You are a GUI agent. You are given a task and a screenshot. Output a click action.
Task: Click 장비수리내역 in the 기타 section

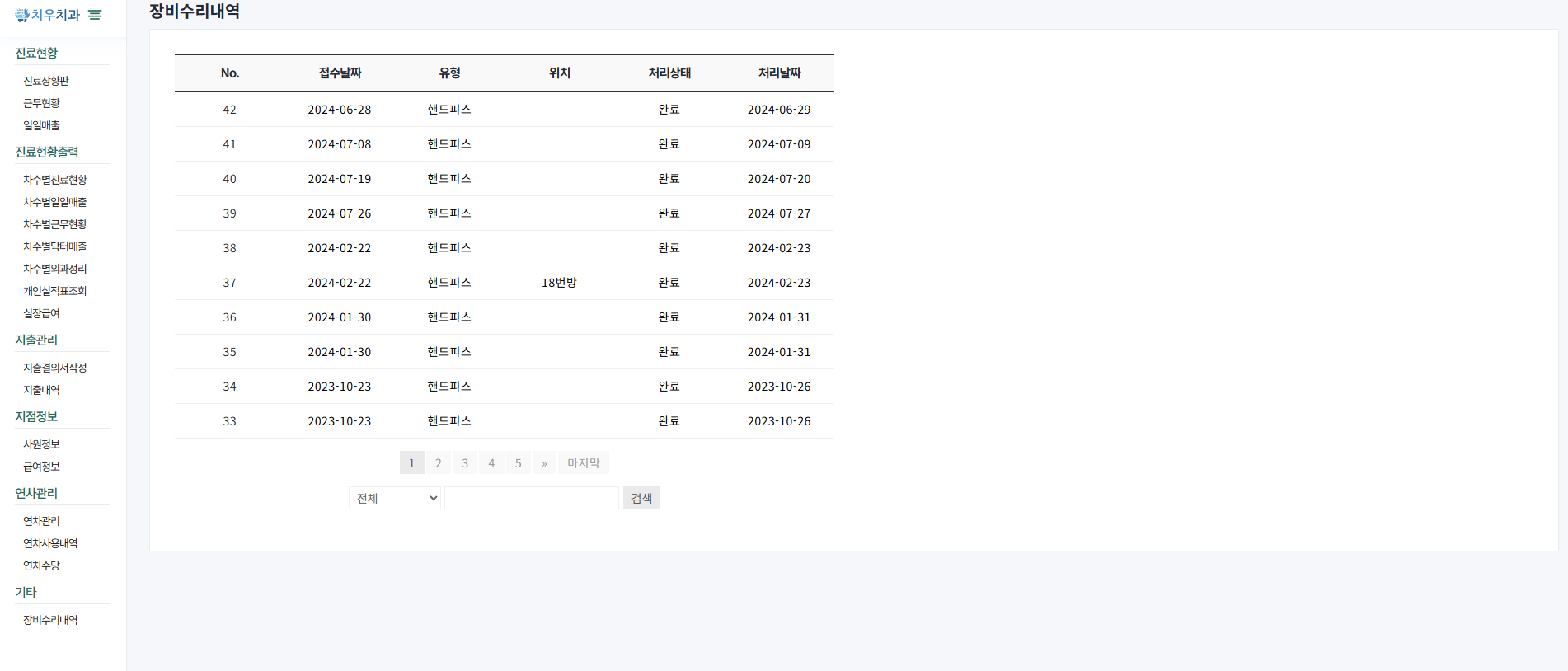pos(50,620)
